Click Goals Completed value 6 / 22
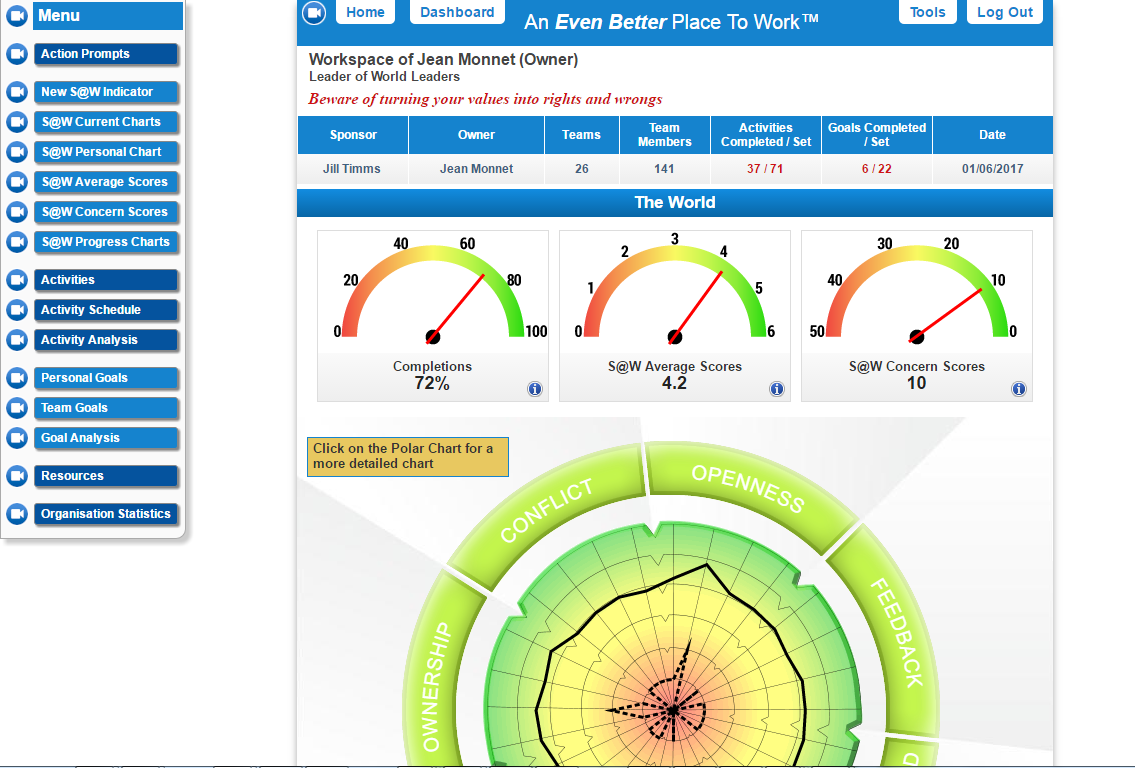The height and width of the screenshot is (768, 1135). pyautogui.click(x=877, y=169)
